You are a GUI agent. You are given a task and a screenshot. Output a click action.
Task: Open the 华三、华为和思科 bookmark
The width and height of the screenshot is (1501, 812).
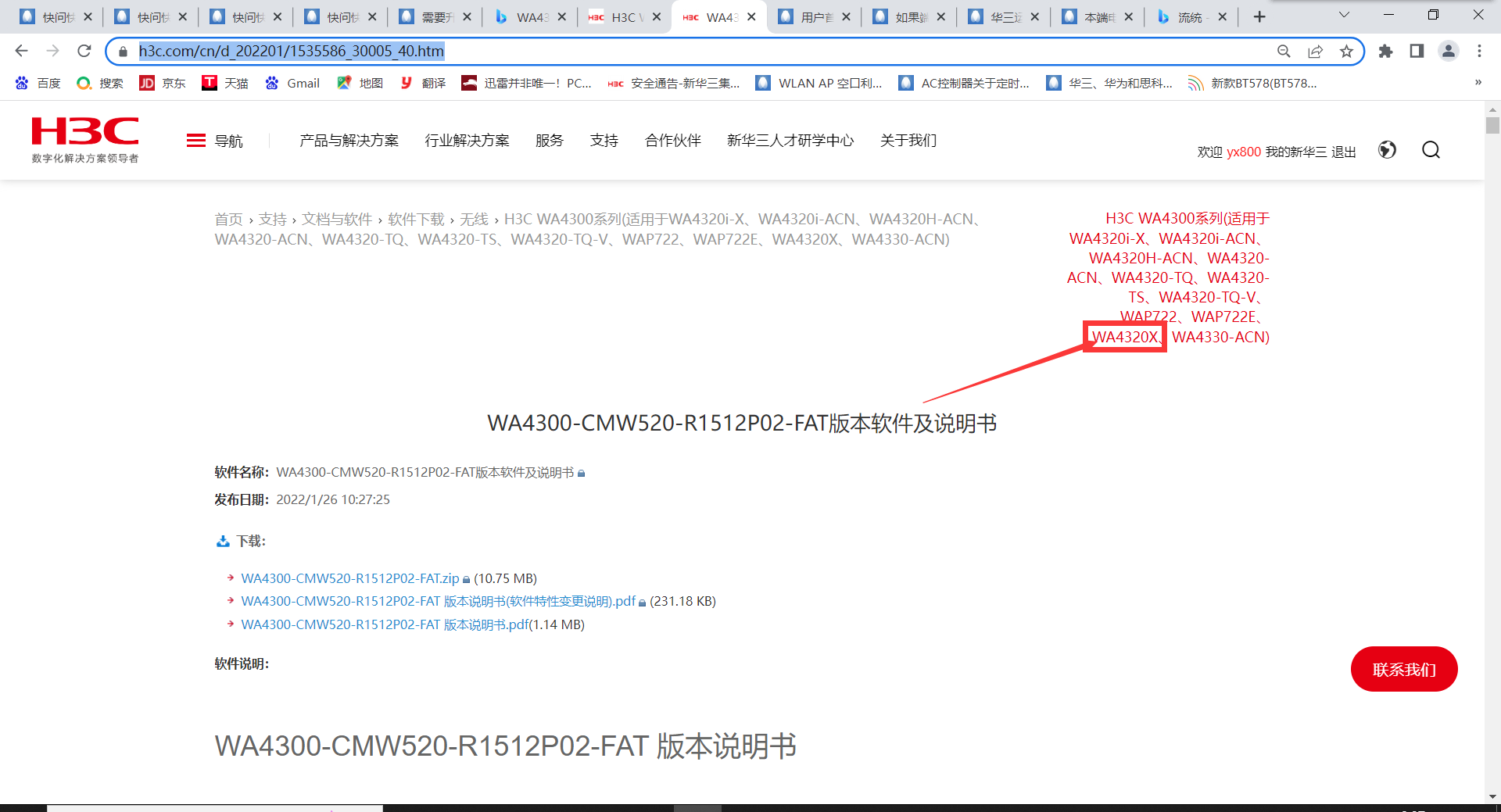click(1109, 83)
